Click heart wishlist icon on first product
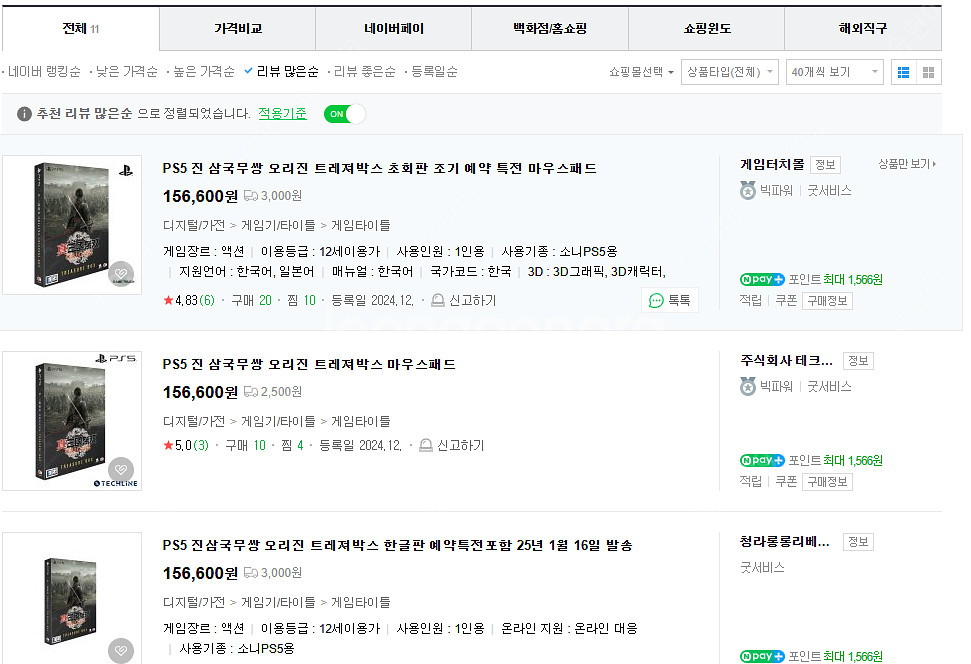This screenshot has width=971, height=664. (121, 274)
